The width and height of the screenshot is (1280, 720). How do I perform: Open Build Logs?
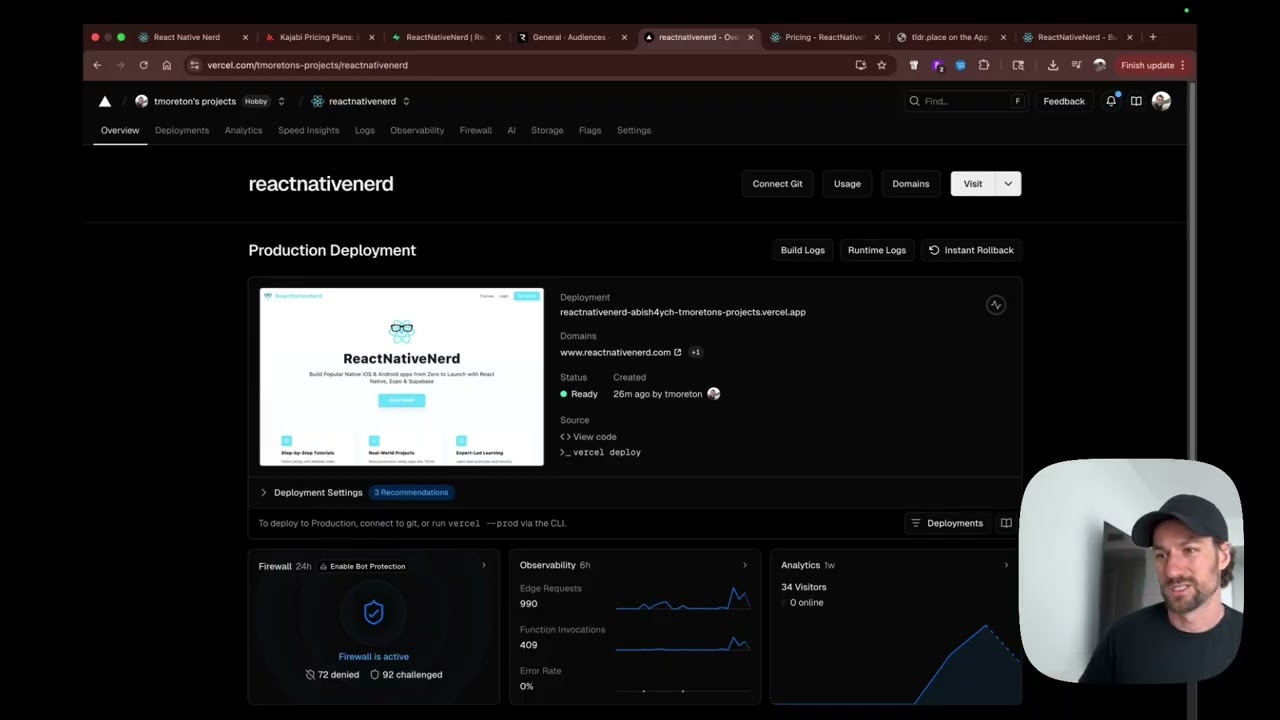(x=803, y=250)
